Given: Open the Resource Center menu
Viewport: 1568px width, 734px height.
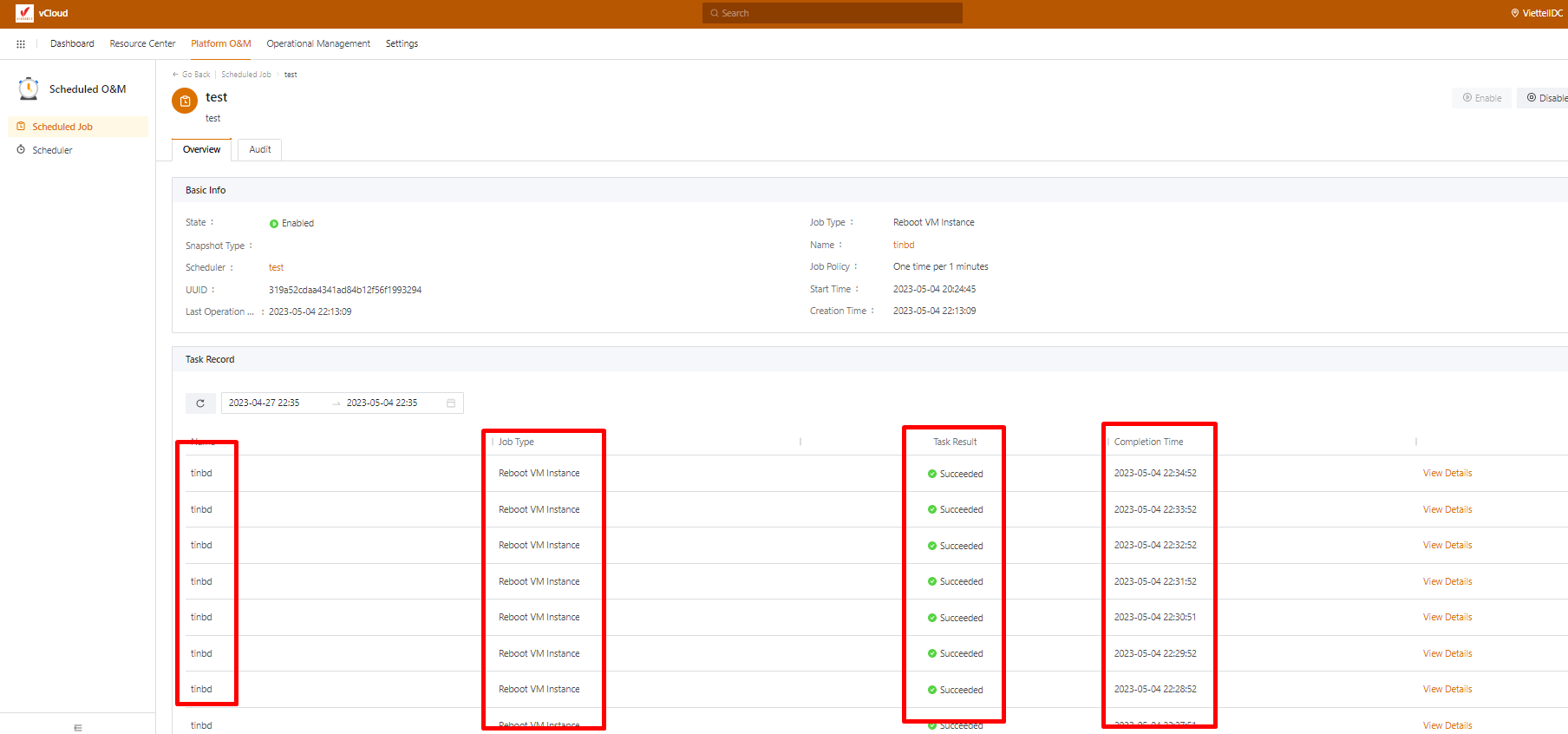Looking at the screenshot, I should (142, 43).
